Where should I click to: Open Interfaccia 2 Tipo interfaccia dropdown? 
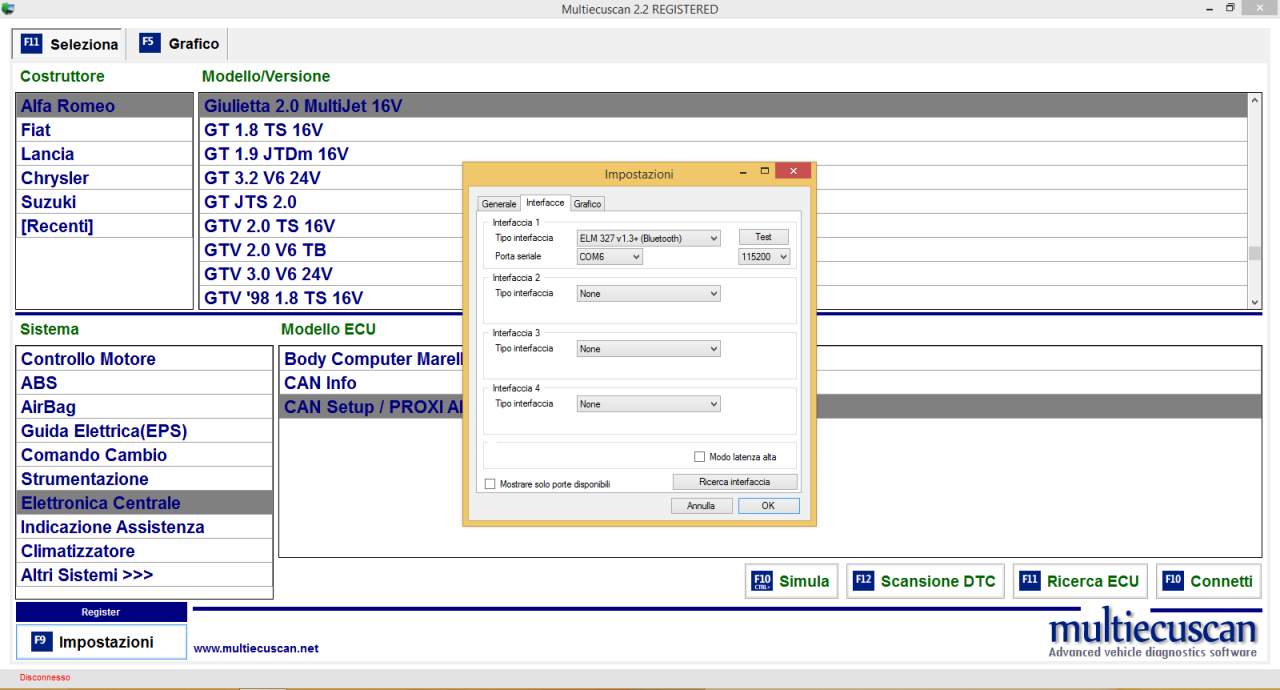pos(649,294)
